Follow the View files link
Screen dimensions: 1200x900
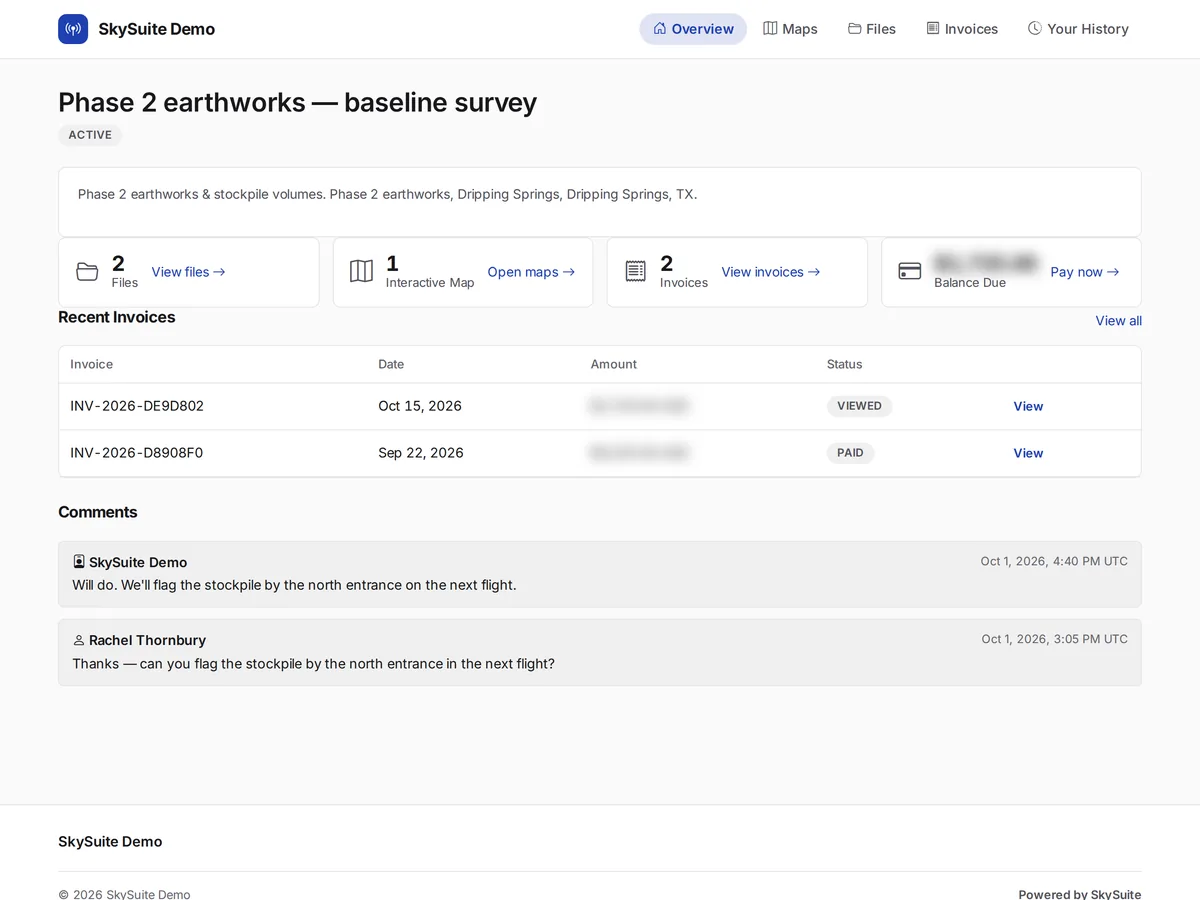(x=188, y=272)
